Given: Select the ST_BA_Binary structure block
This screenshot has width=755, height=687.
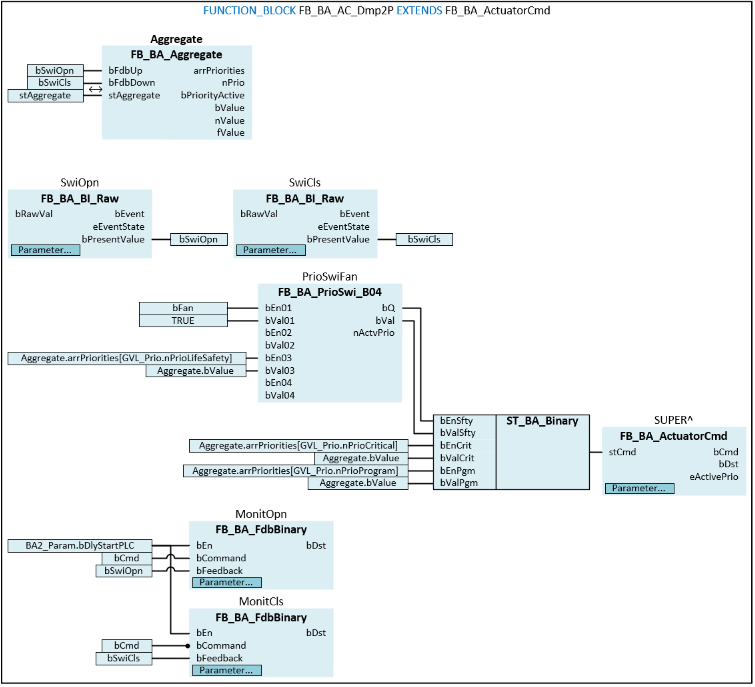Looking at the screenshot, I should 543,421.
